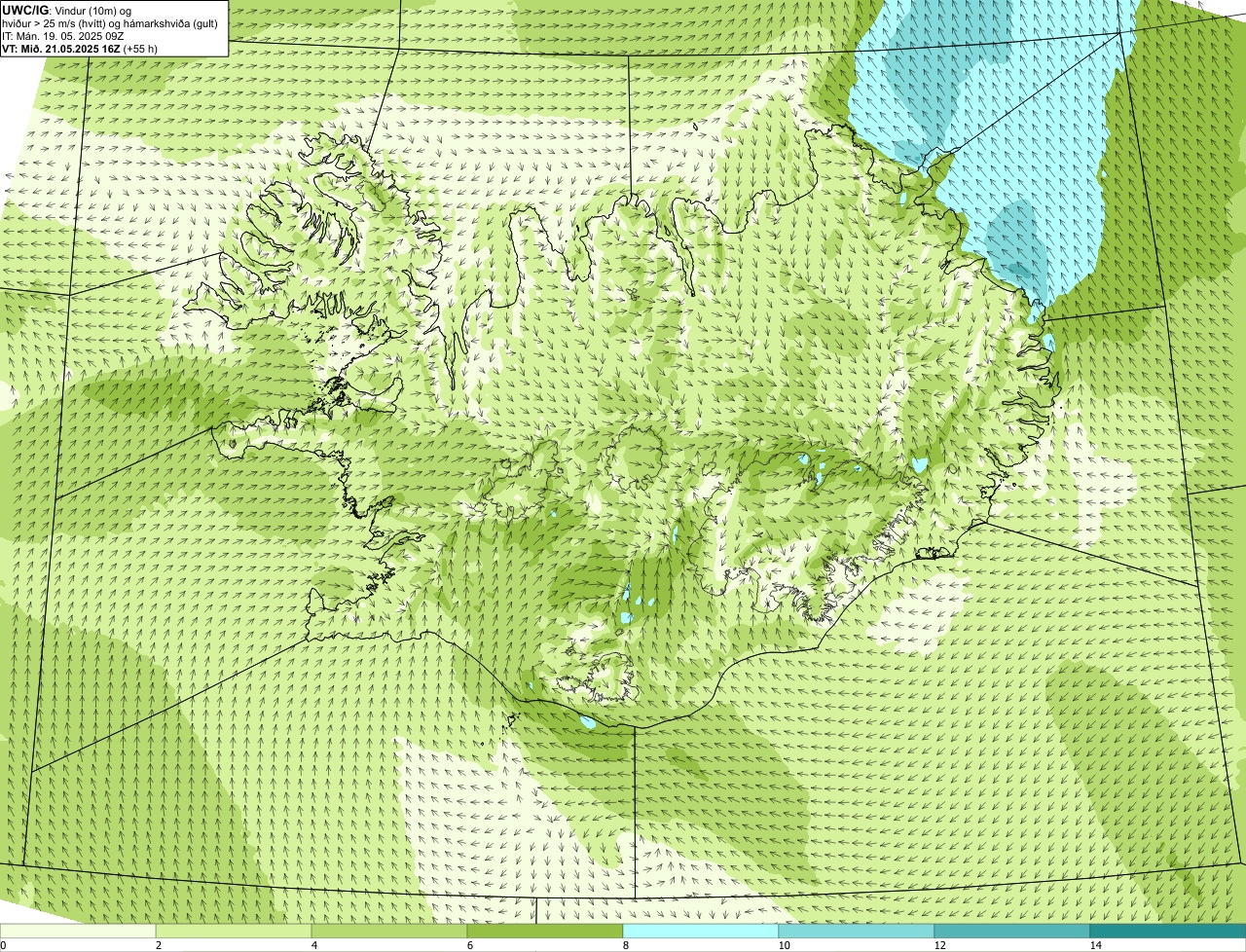The height and width of the screenshot is (952, 1246).
Task: Select the 10–12 m/s turquoise color bar segment
Action: pos(857,932)
